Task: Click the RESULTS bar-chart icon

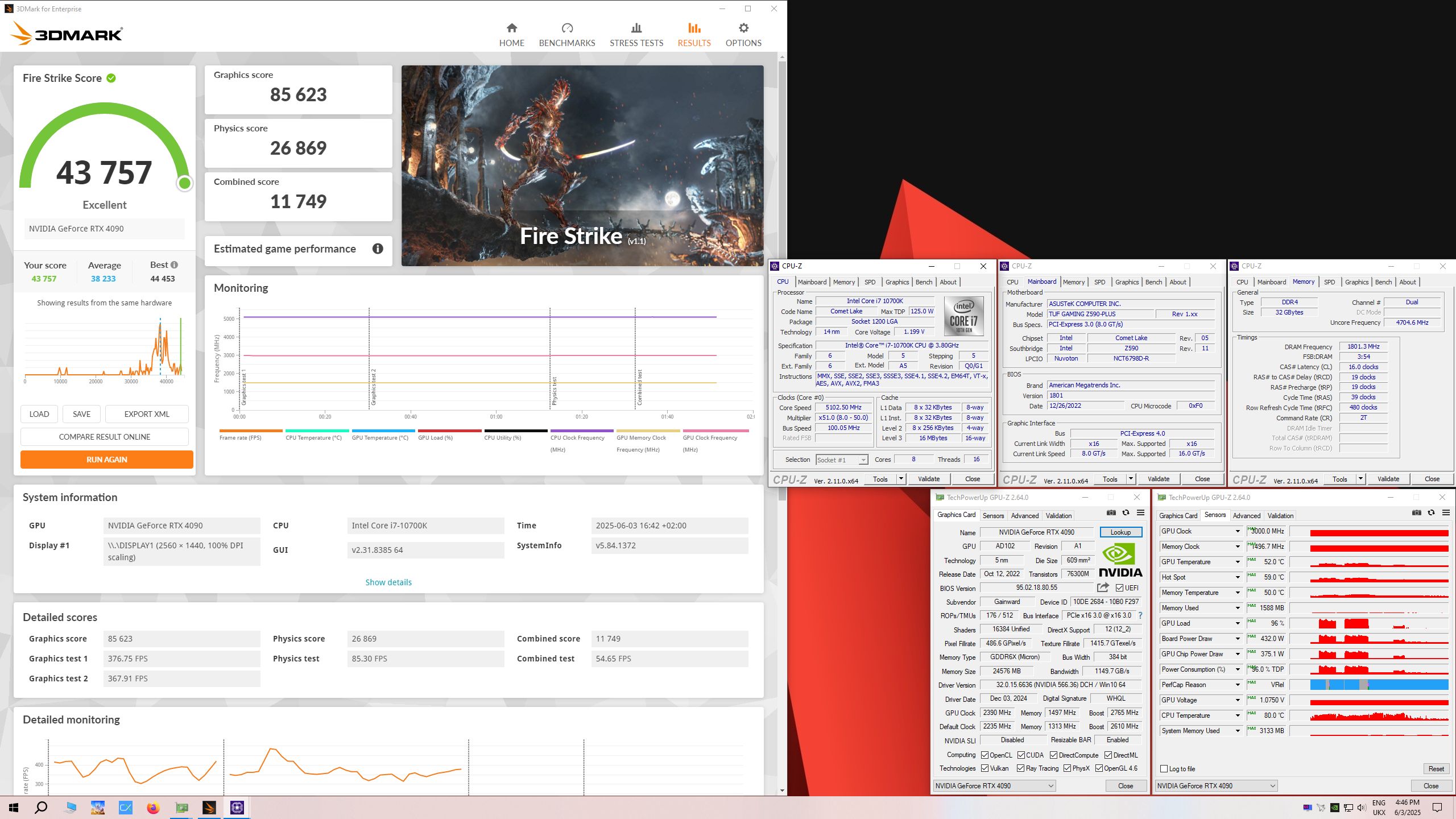Action: click(694, 28)
